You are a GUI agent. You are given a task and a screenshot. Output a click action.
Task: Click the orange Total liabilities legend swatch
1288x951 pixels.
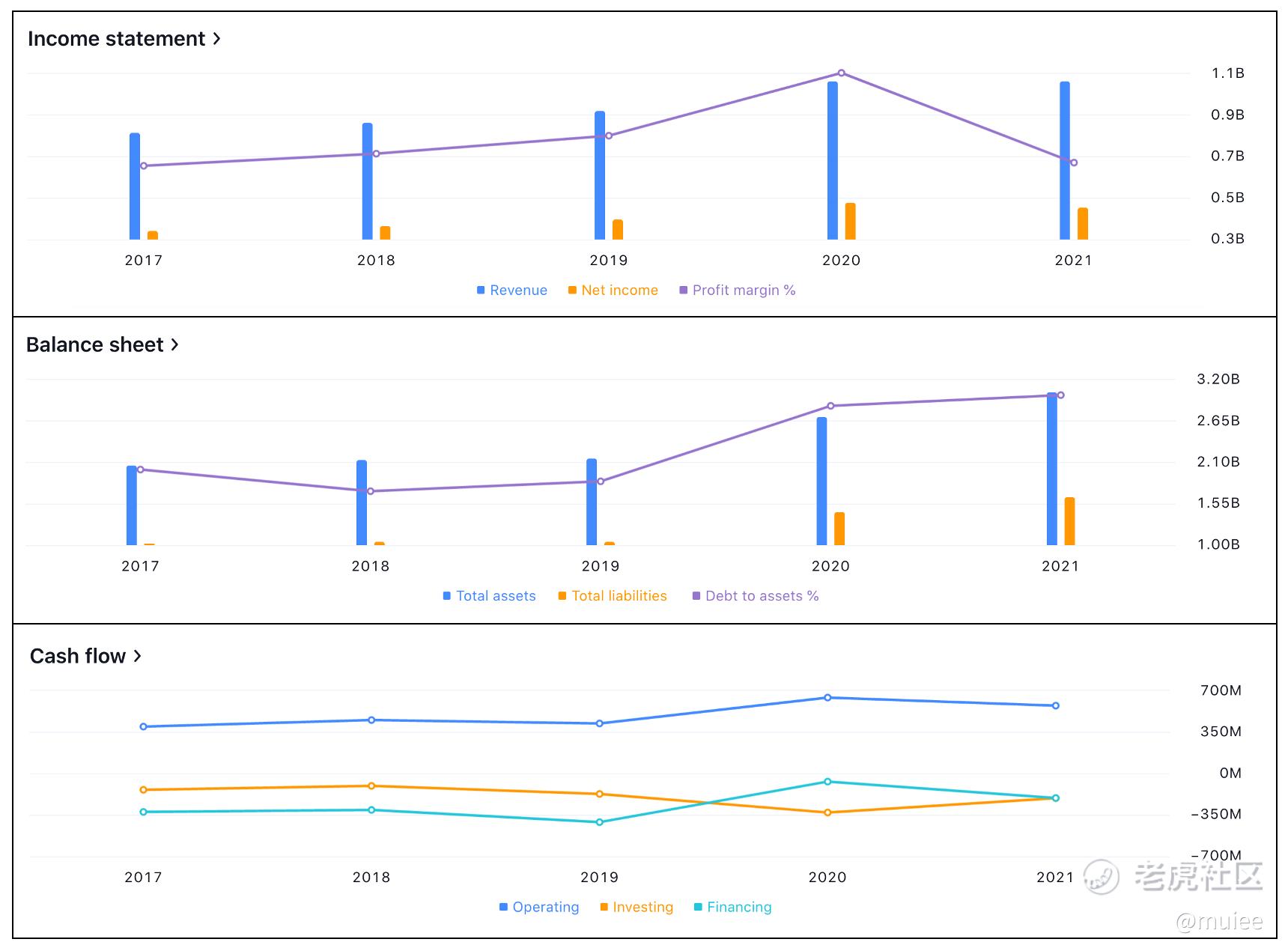click(562, 596)
